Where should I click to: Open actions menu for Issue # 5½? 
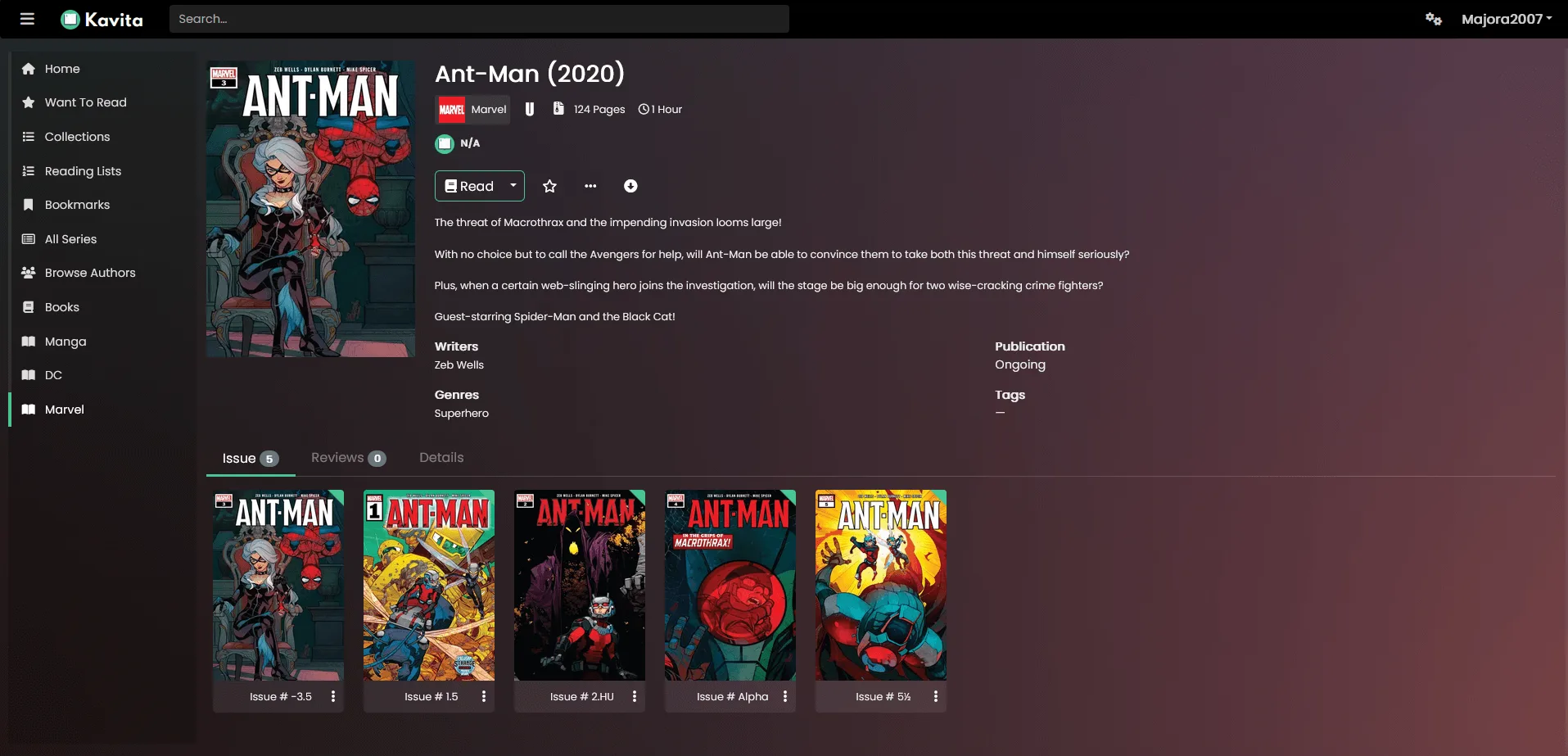pyautogui.click(x=936, y=696)
